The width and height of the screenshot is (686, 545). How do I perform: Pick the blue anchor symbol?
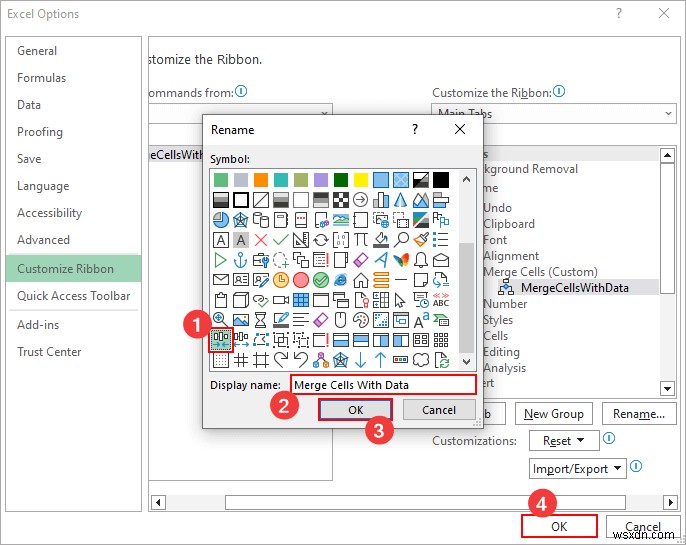(x=241, y=260)
